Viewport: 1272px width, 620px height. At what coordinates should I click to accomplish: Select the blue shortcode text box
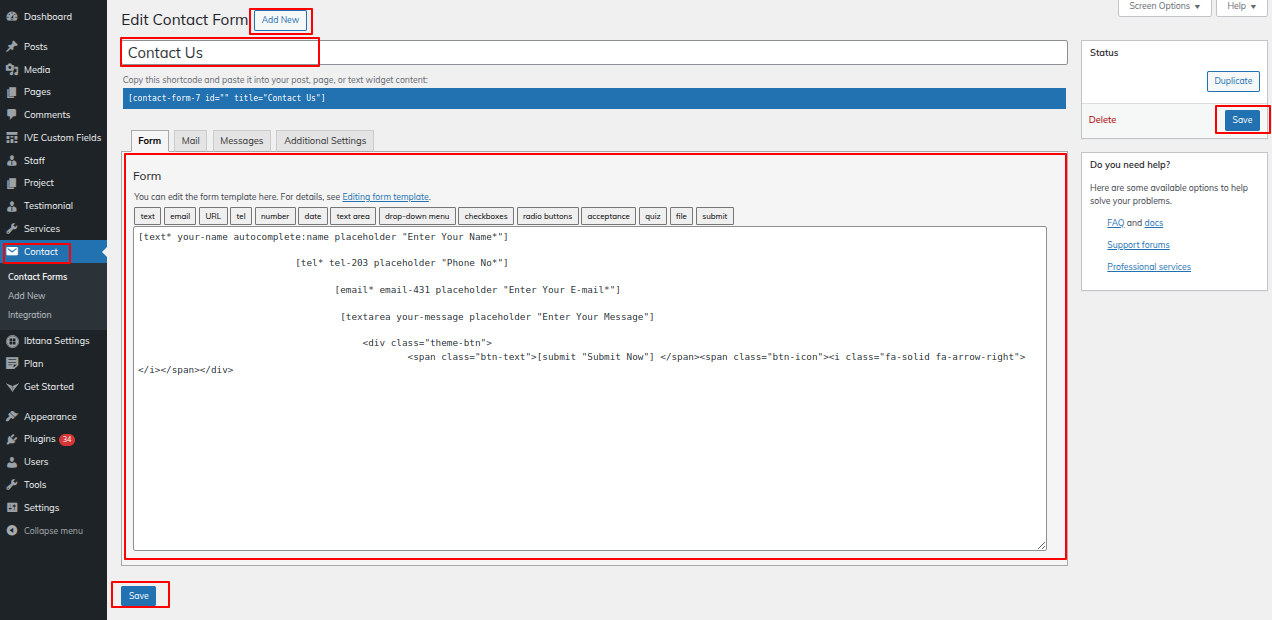[x=594, y=98]
